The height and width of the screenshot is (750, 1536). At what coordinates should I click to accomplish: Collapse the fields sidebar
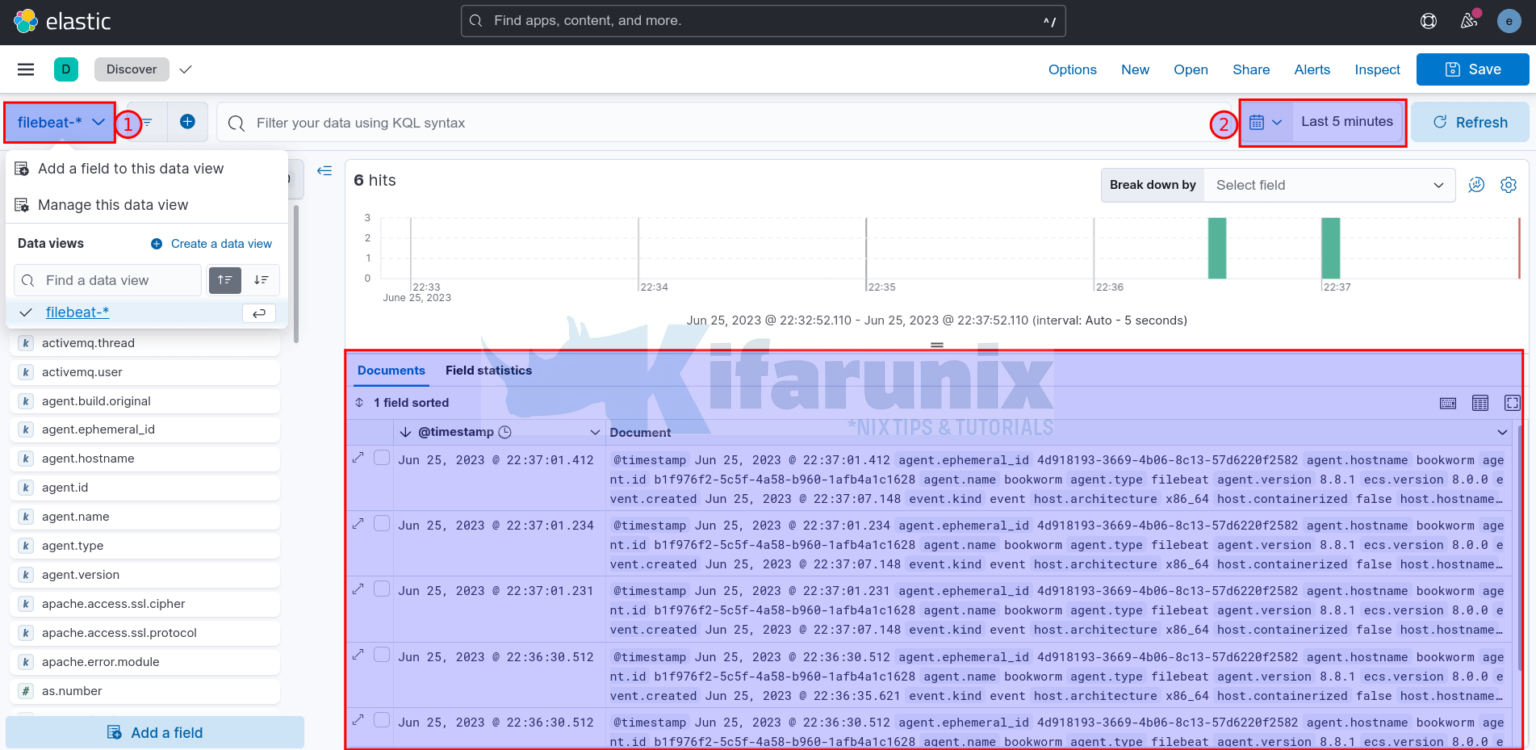tap(324, 170)
